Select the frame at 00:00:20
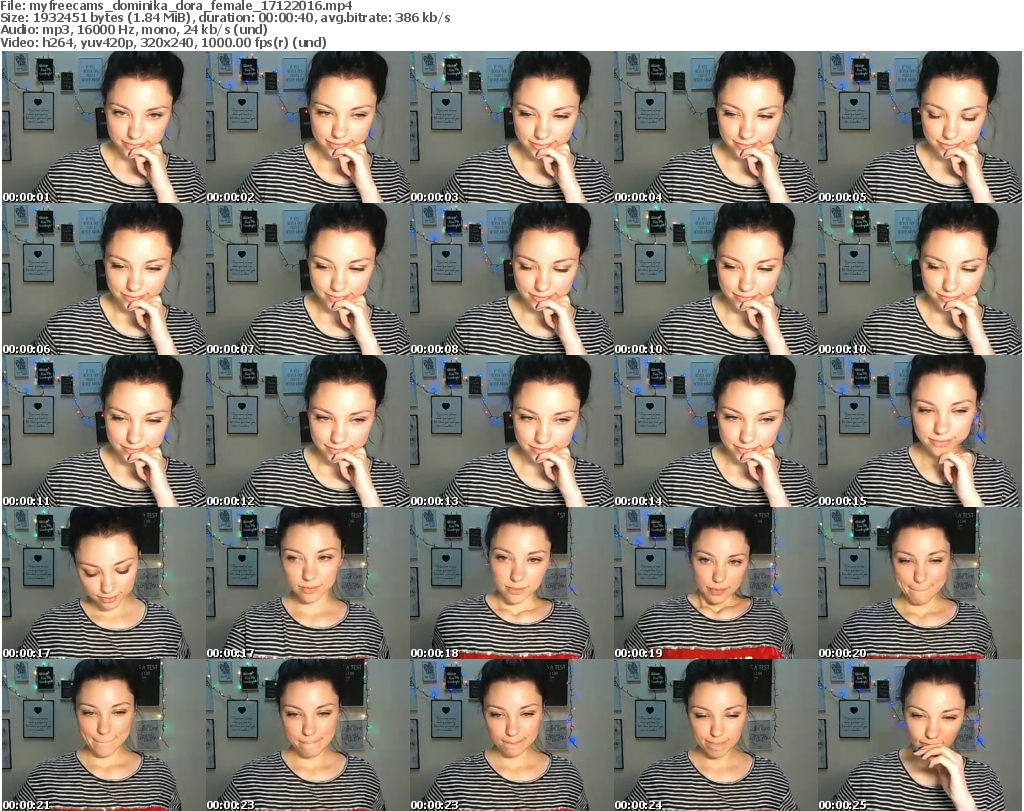 [x=920, y=584]
